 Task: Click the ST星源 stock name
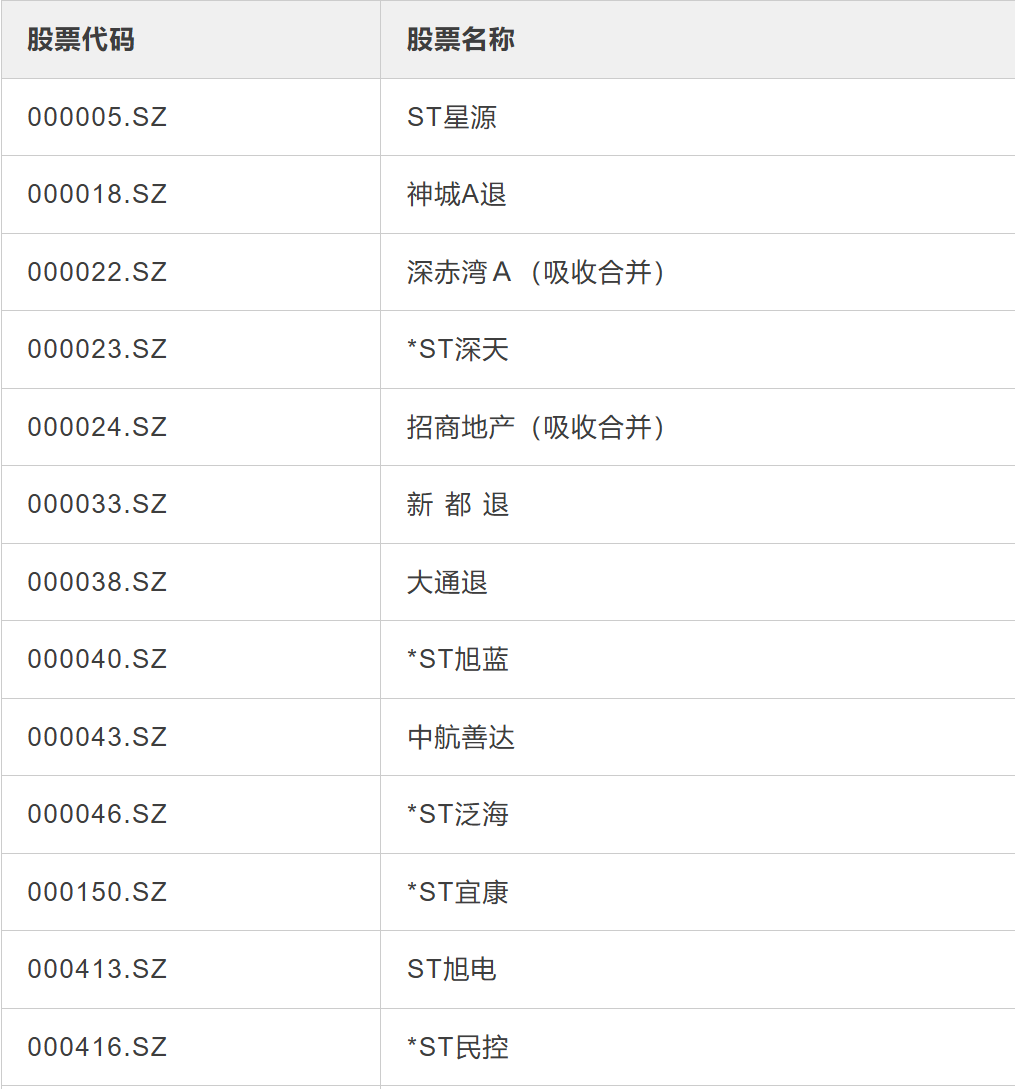[452, 117]
